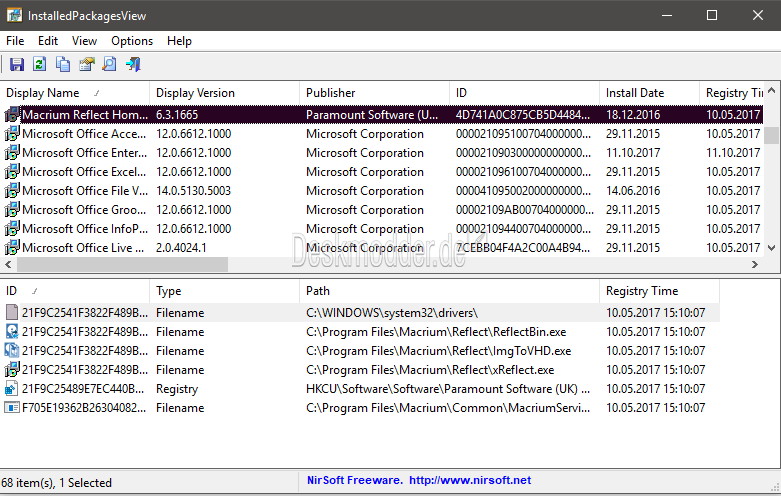Click the icon beside Microsoft Office Groo... row

12,210
